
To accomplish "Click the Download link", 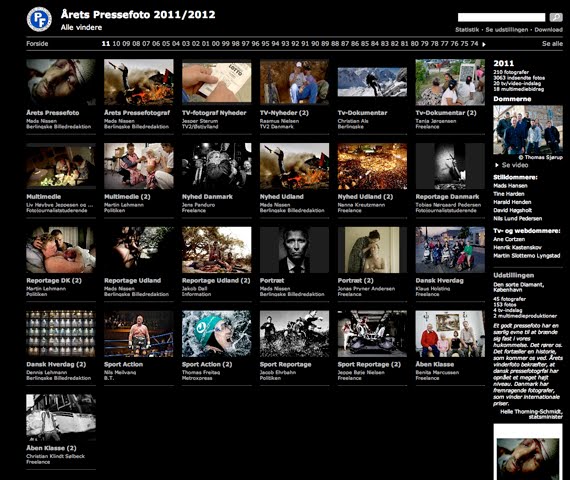I will (x=549, y=30).
